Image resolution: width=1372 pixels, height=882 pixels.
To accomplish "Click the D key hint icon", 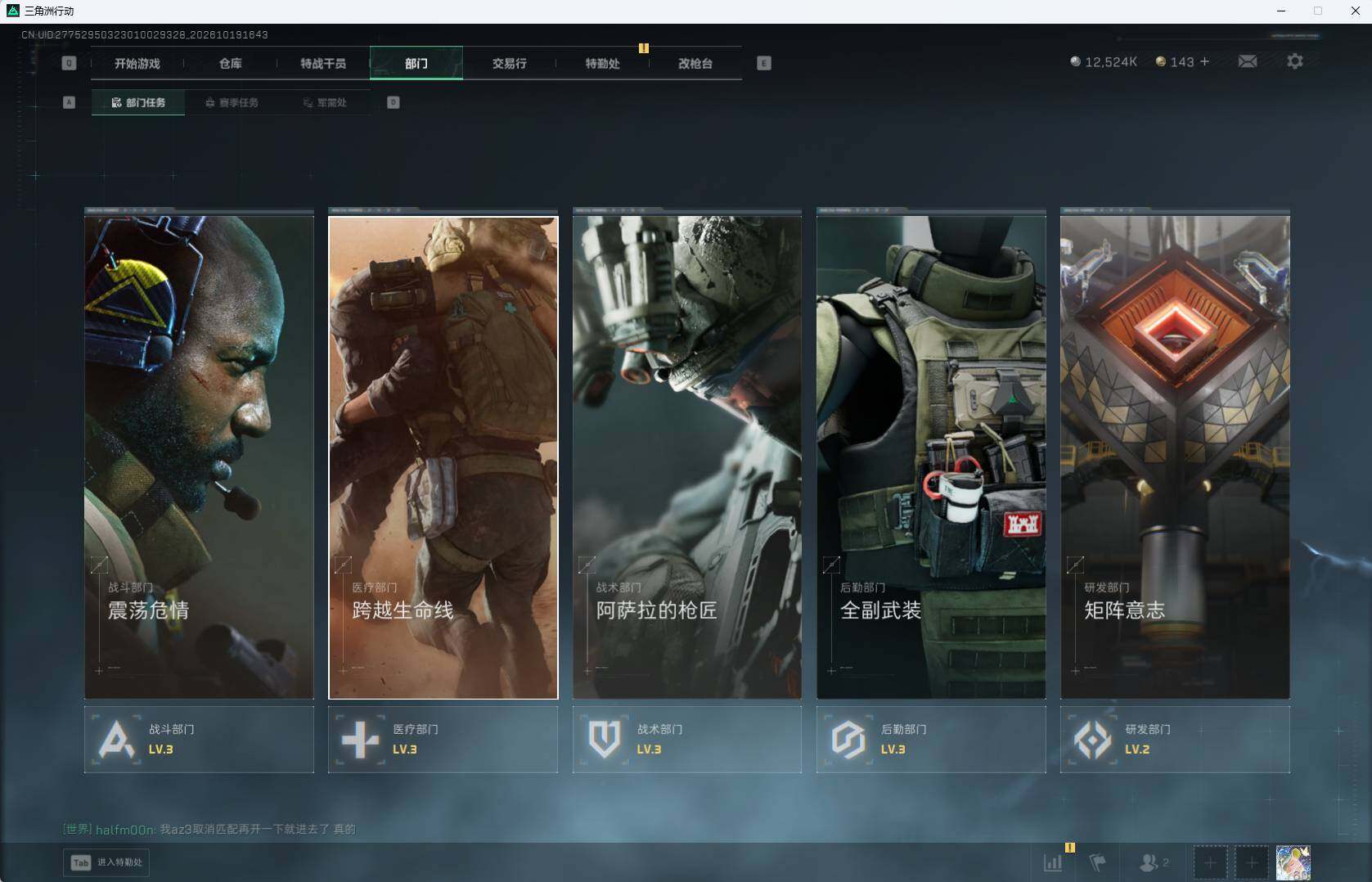I will (x=394, y=102).
